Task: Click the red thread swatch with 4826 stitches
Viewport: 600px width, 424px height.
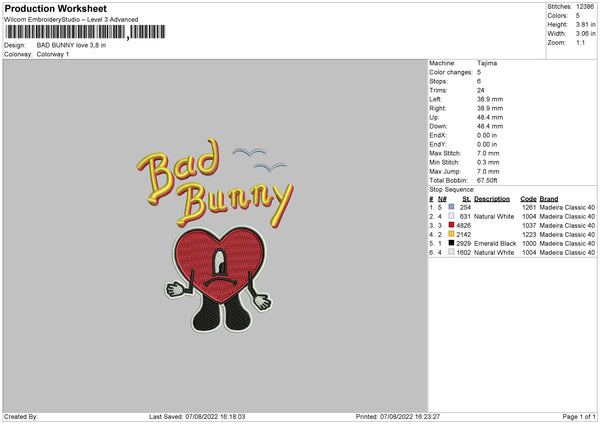Action: click(452, 225)
